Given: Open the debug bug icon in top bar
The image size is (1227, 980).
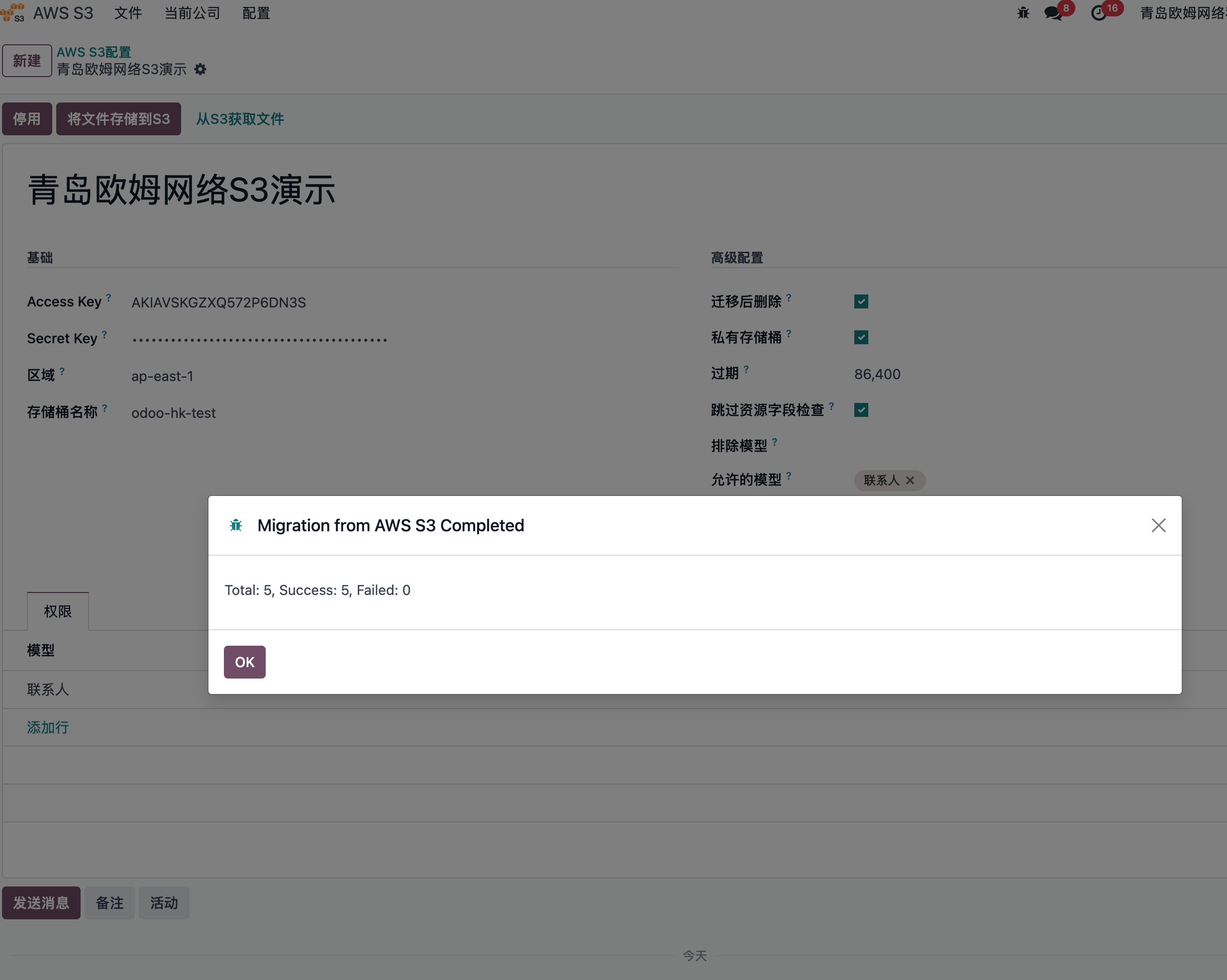Looking at the screenshot, I should point(1022,12).
